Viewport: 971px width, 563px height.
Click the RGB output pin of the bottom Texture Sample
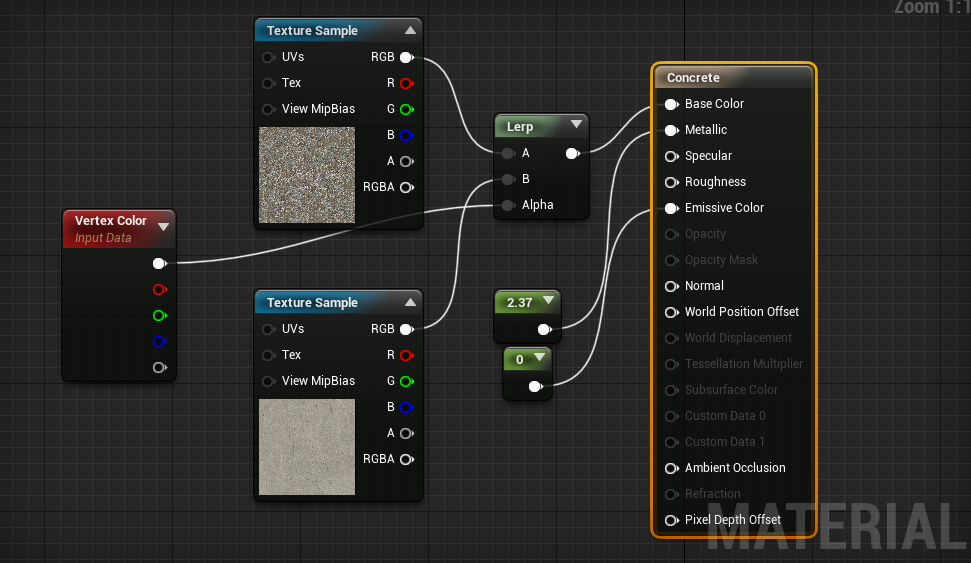pos(407,329)
